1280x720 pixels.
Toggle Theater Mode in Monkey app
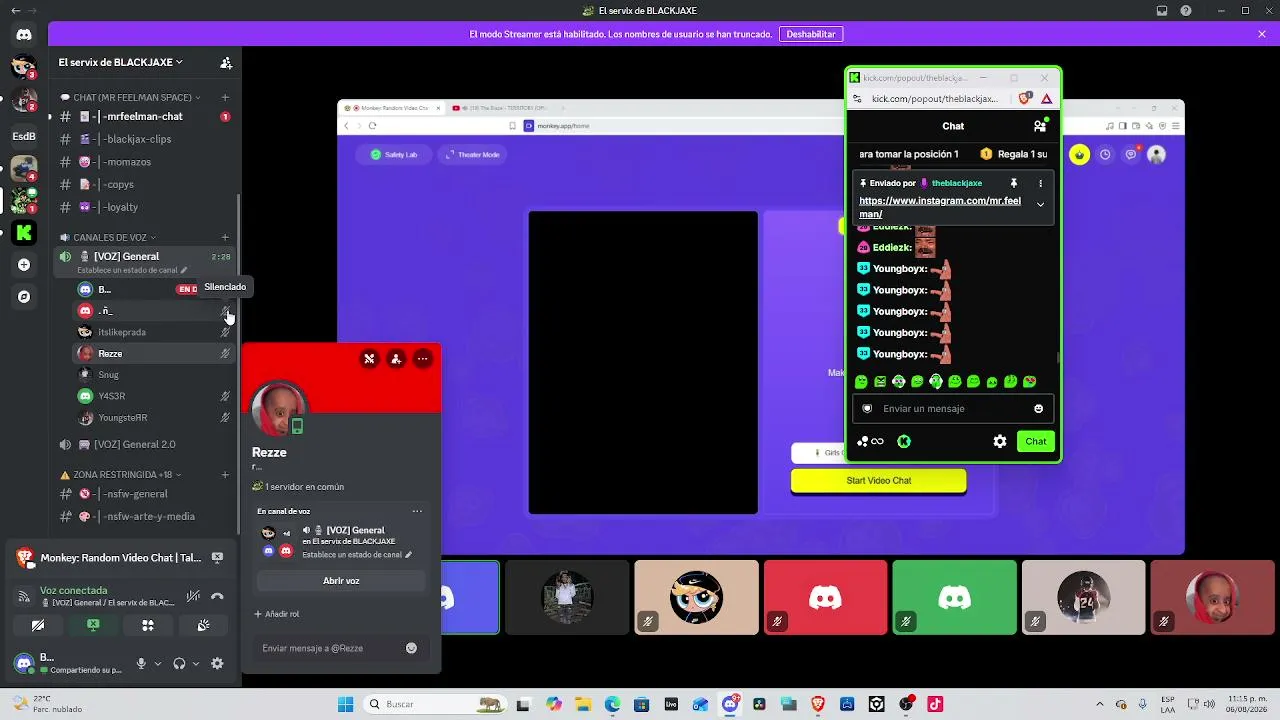(472, 154)
